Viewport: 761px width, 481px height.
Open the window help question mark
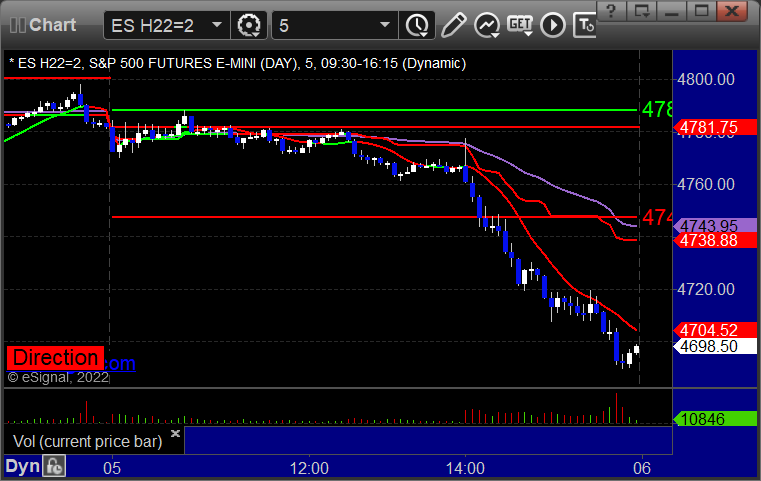click(611, 10)
